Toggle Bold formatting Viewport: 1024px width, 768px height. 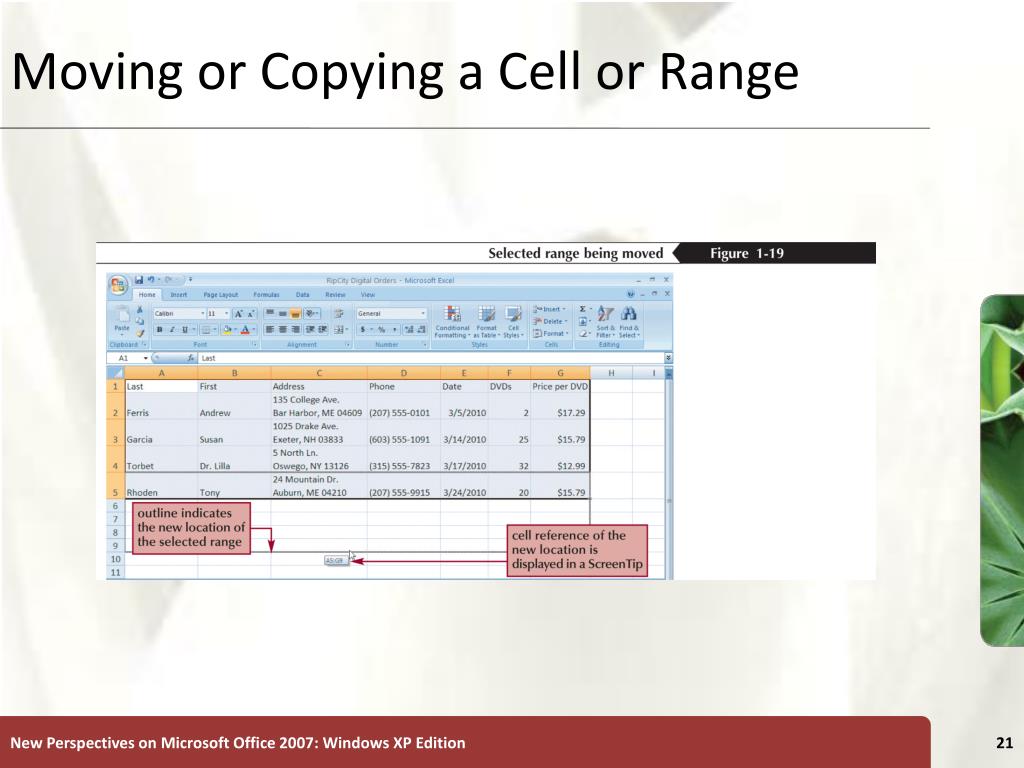159,330
